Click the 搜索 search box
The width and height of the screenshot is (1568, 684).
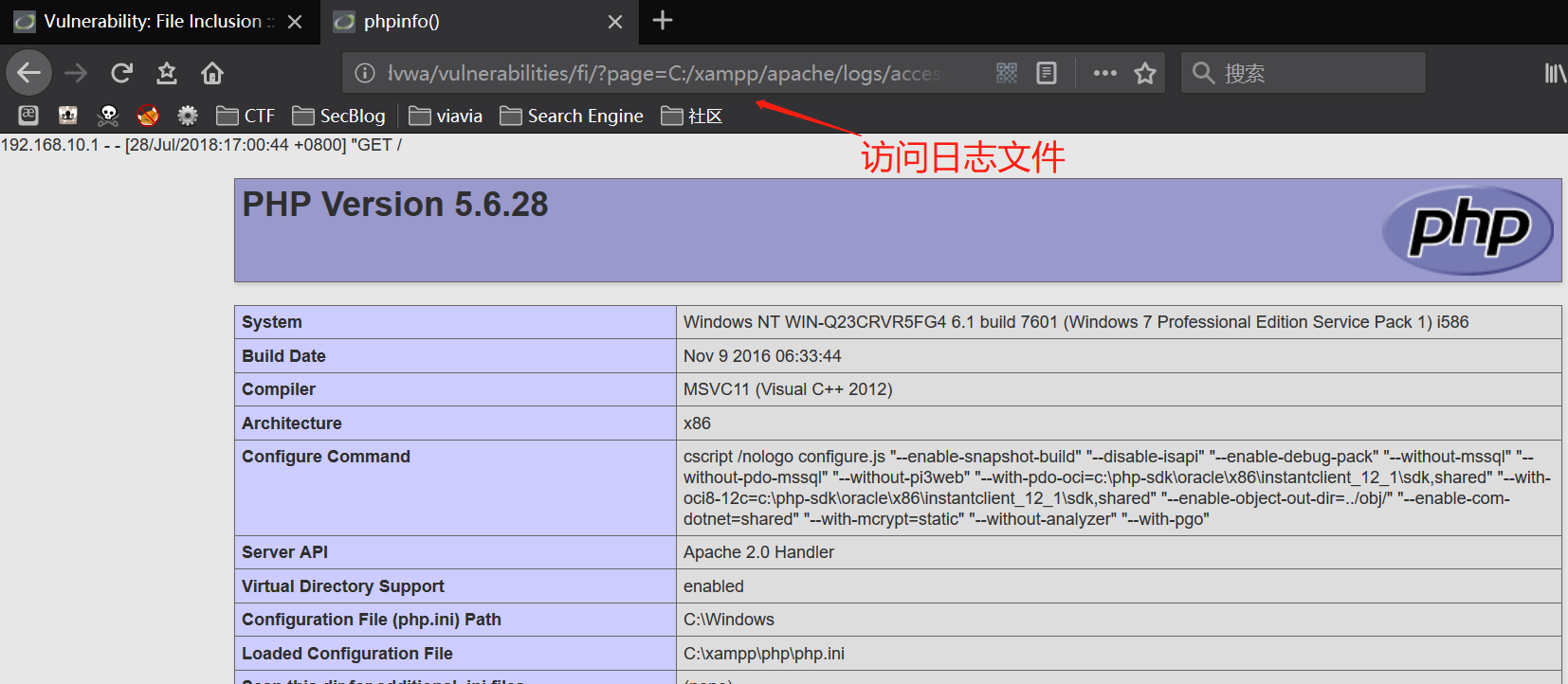(1303, 73)
